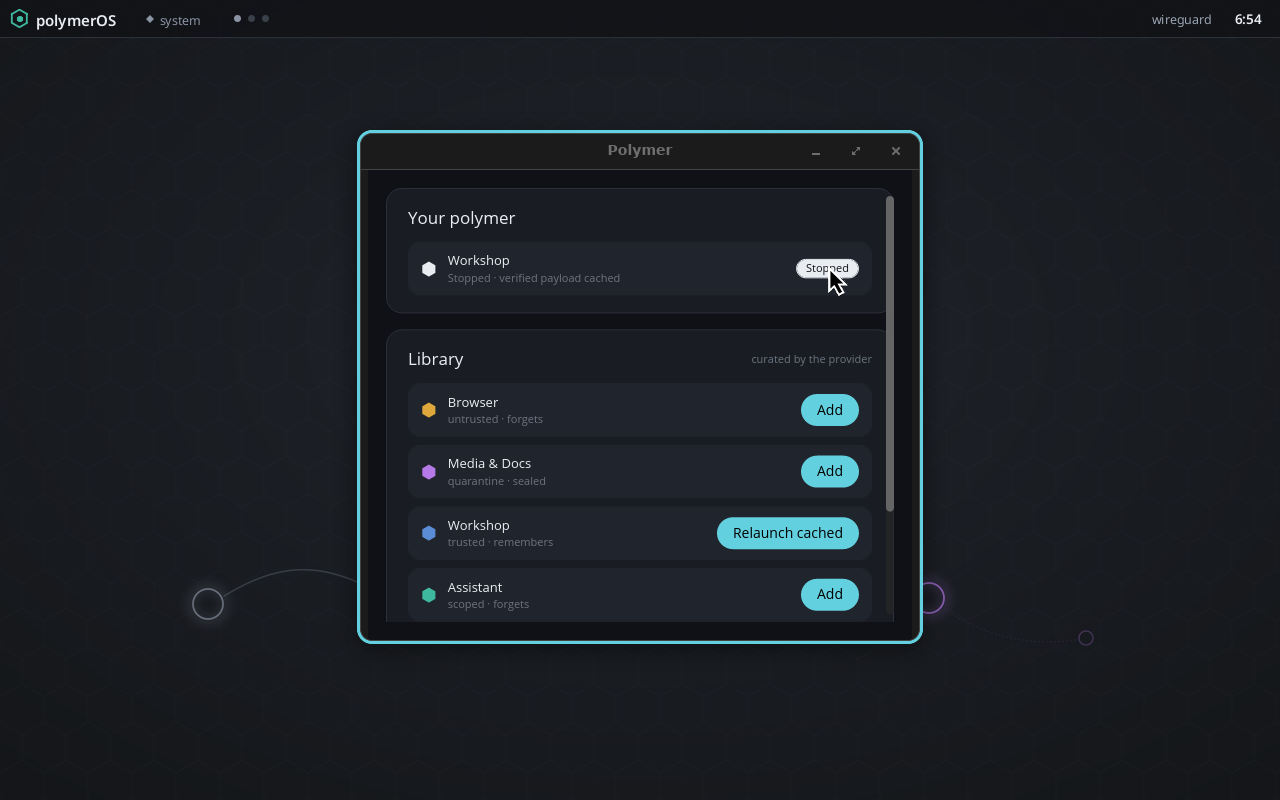
Task: Click the Media & Docs name label
Action: pos(489,463)
